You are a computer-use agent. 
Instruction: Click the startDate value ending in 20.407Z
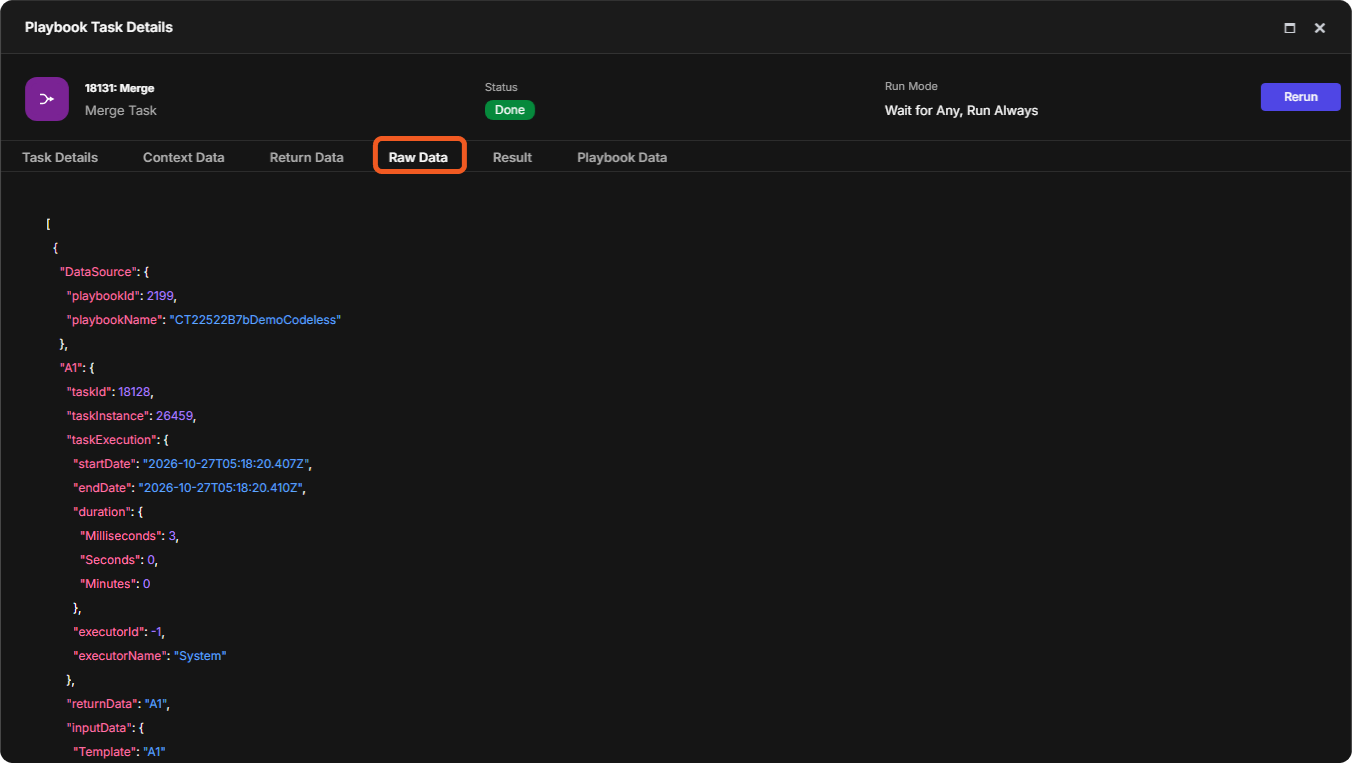click(228, 464)
